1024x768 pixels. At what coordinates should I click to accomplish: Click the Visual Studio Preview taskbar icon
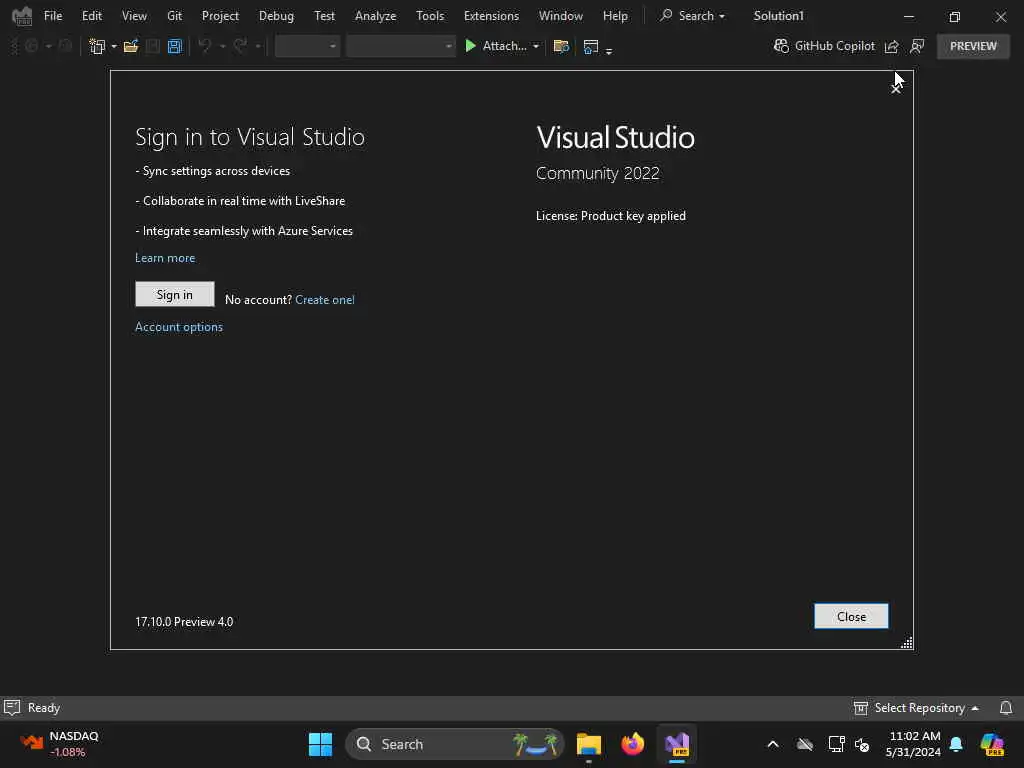(677, 744)
